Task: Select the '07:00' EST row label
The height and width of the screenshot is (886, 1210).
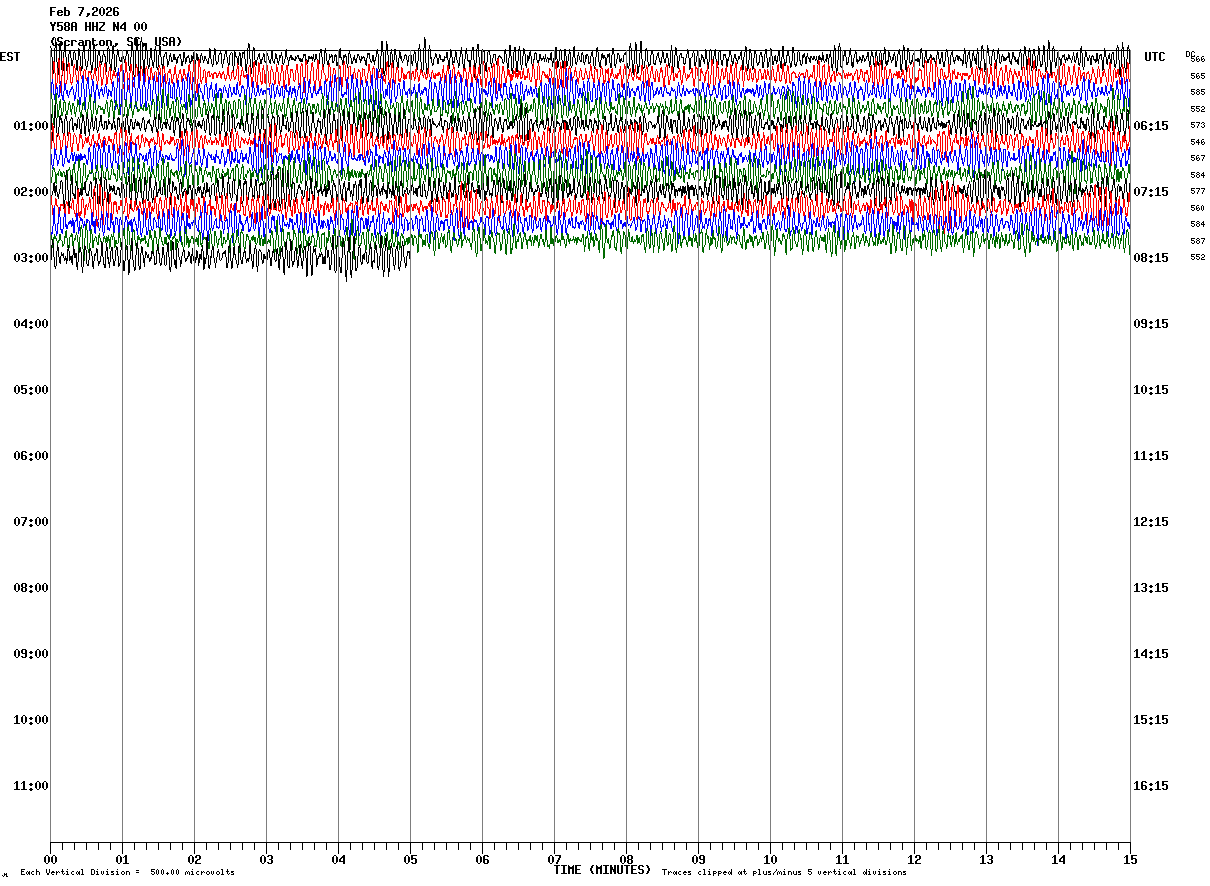Action: coord(31,522)
